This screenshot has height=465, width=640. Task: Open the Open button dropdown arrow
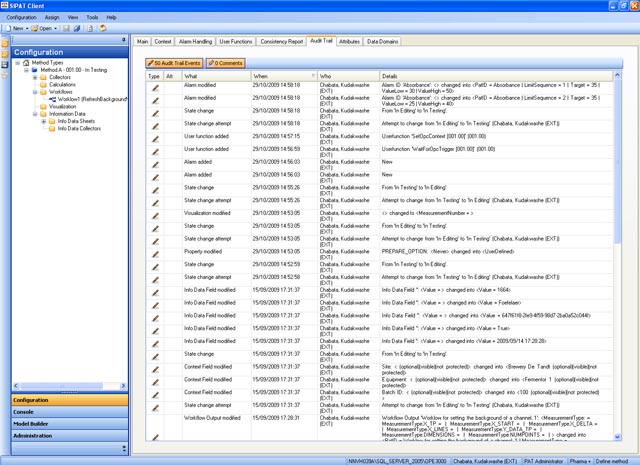click(x=57, y=28)
